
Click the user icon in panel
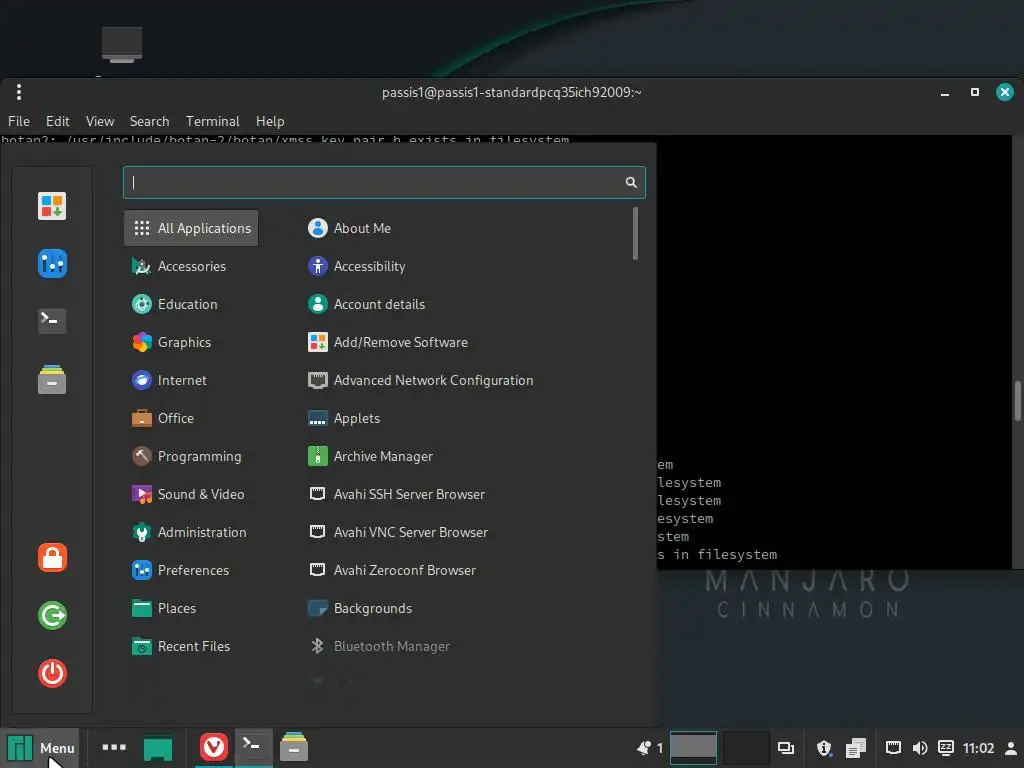[1011, 748]
